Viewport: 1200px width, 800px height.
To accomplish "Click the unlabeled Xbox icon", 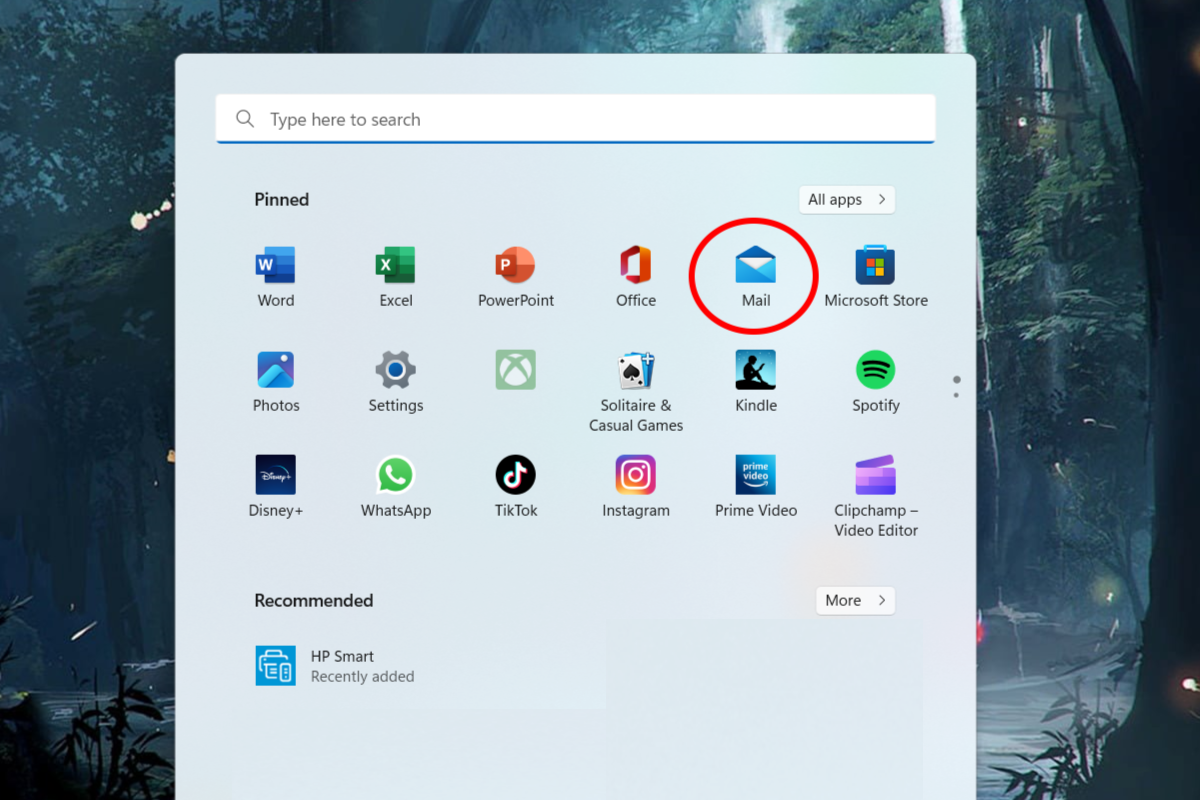I will pyautogui.click(x=515, y=370).
